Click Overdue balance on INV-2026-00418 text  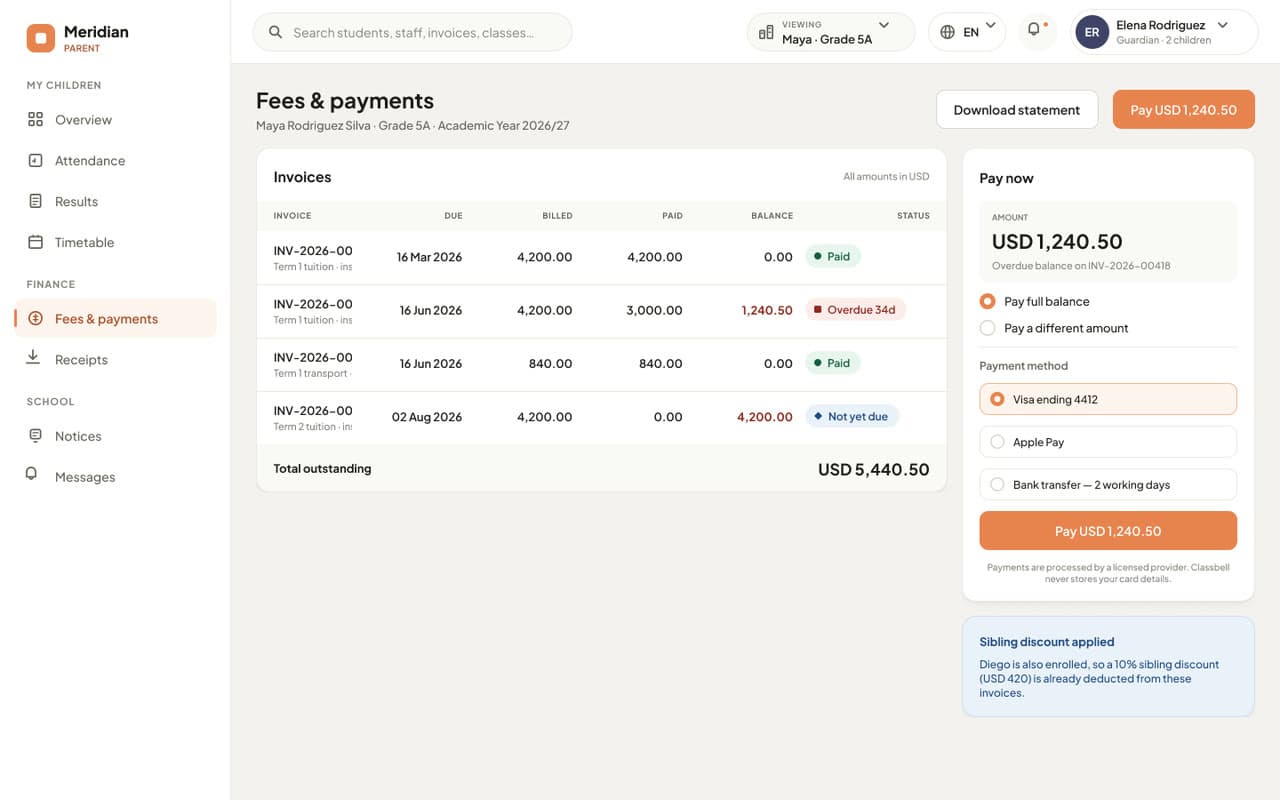click(x=1081, y=266)
